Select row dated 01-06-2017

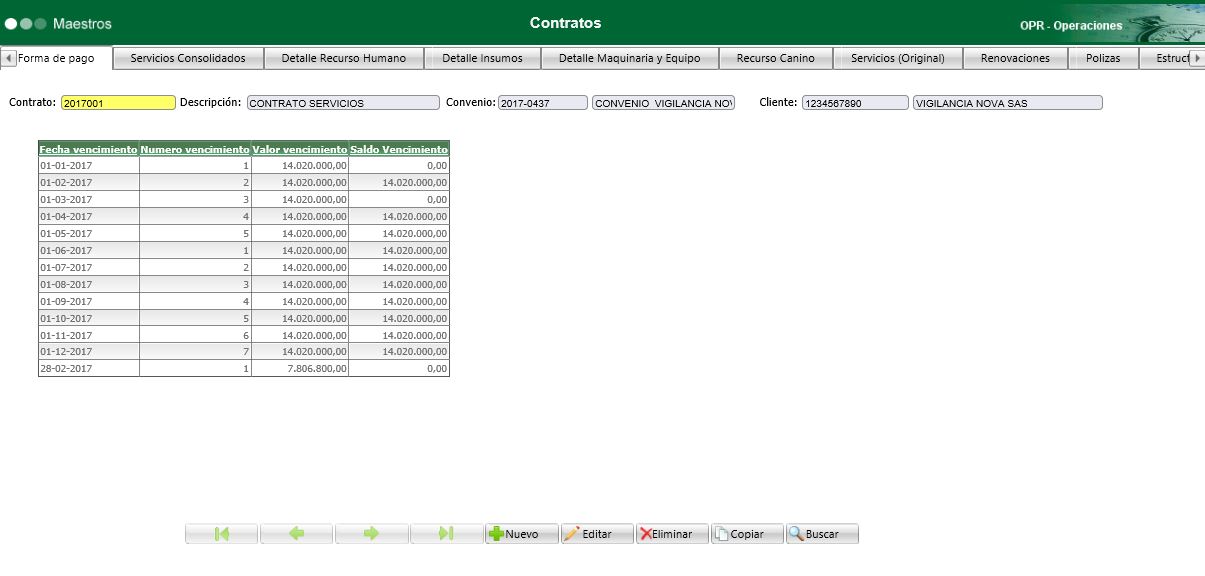[x=244, y=250]
